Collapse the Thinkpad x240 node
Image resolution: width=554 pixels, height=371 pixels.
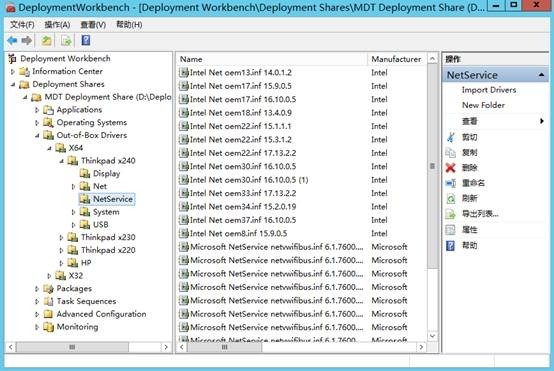tap(61, 161)
